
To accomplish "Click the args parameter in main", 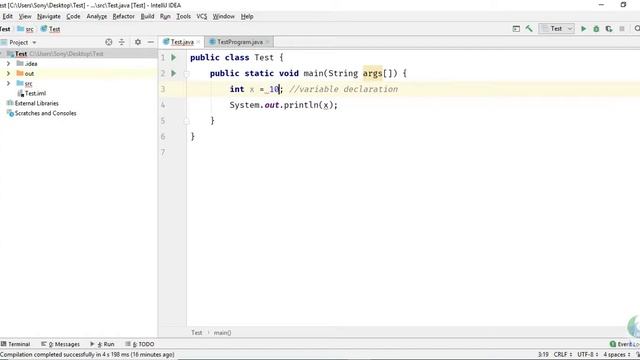I will tap(372, 73).
